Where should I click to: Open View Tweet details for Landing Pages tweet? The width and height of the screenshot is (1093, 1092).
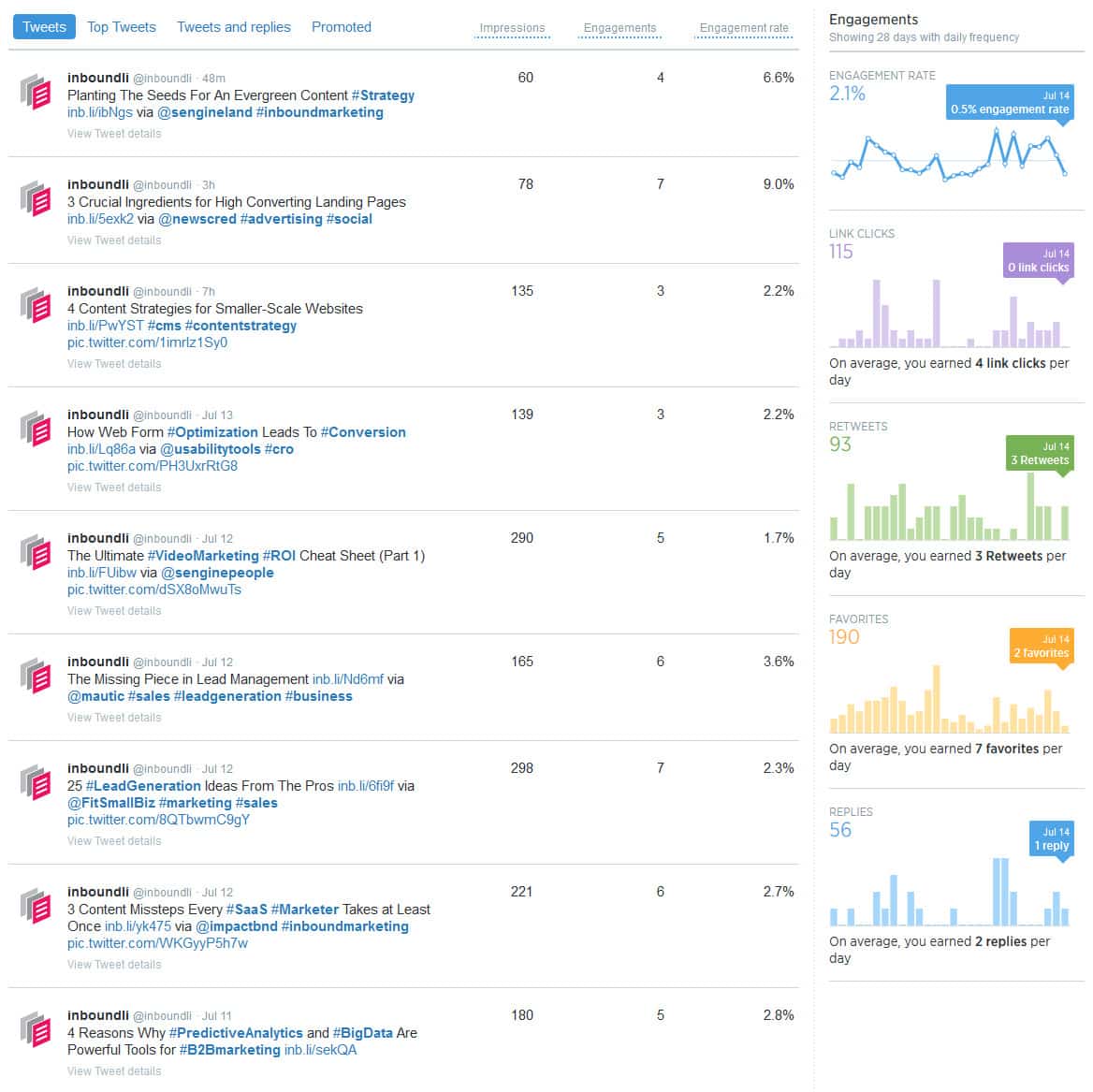[x=114, y=240]
